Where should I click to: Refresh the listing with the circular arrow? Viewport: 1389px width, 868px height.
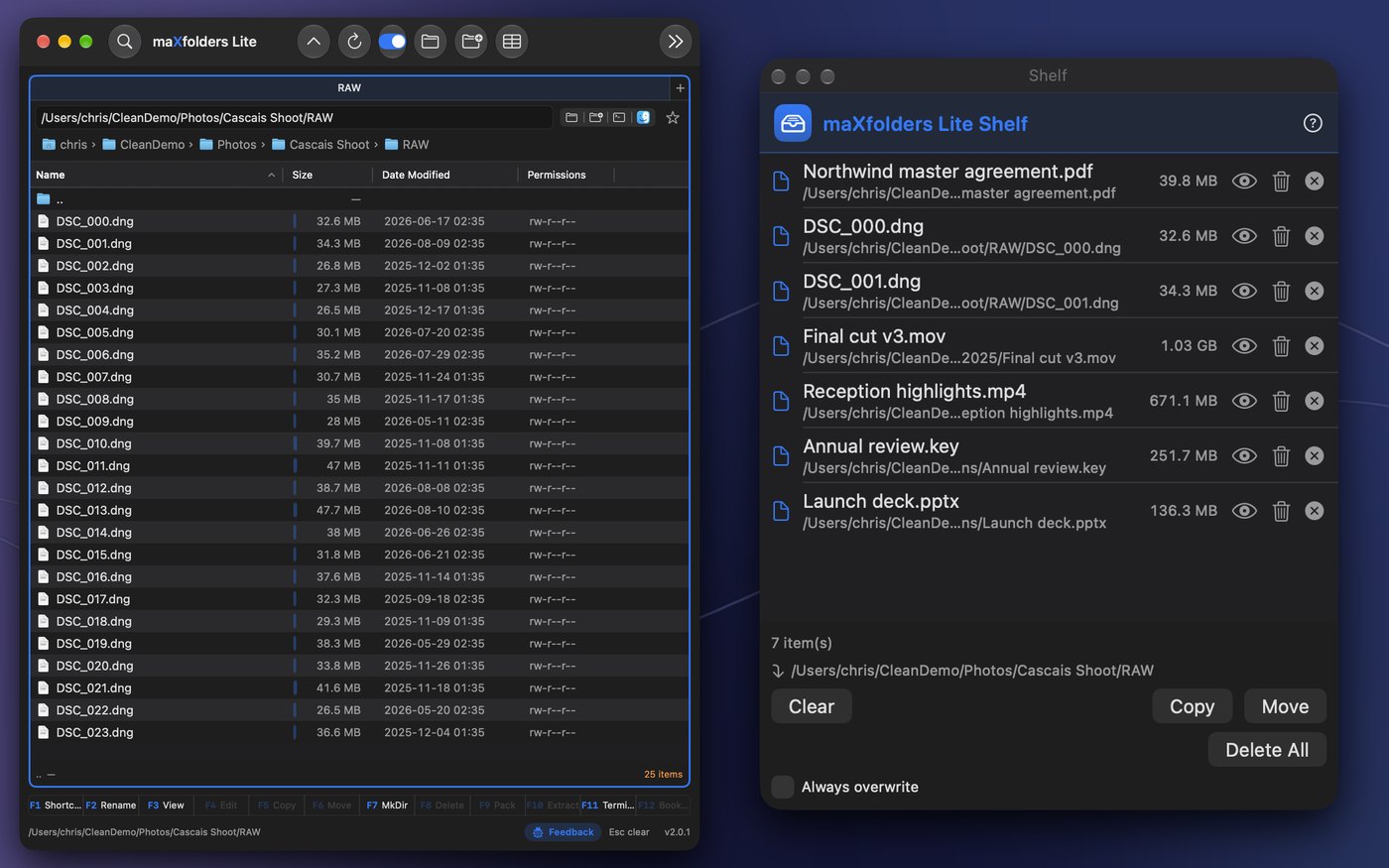pos(354,42)
